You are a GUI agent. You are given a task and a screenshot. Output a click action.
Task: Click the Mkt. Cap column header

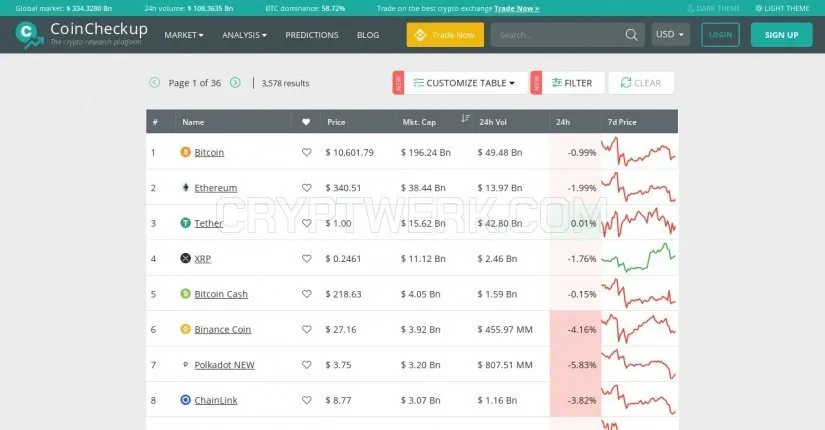(x=419, y=122)
